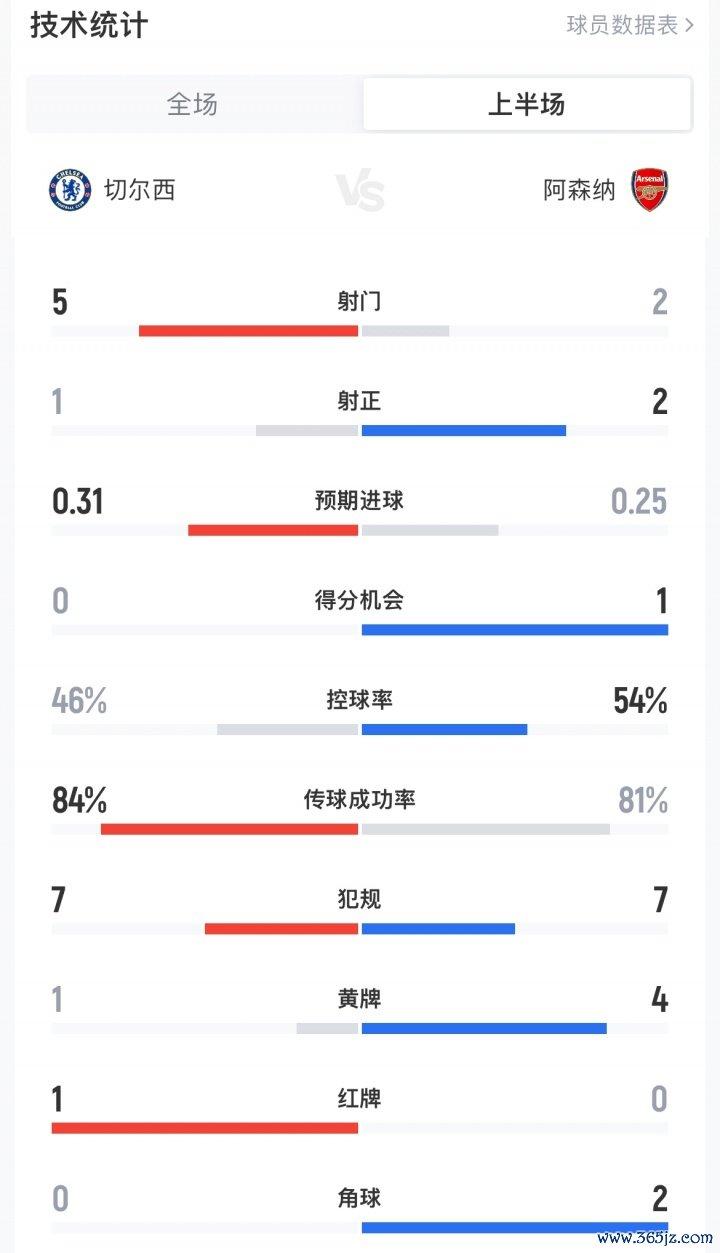Click the Arsenal club crest icon
The height and width of the screenshot is (1253, 720).
(649, 190)
